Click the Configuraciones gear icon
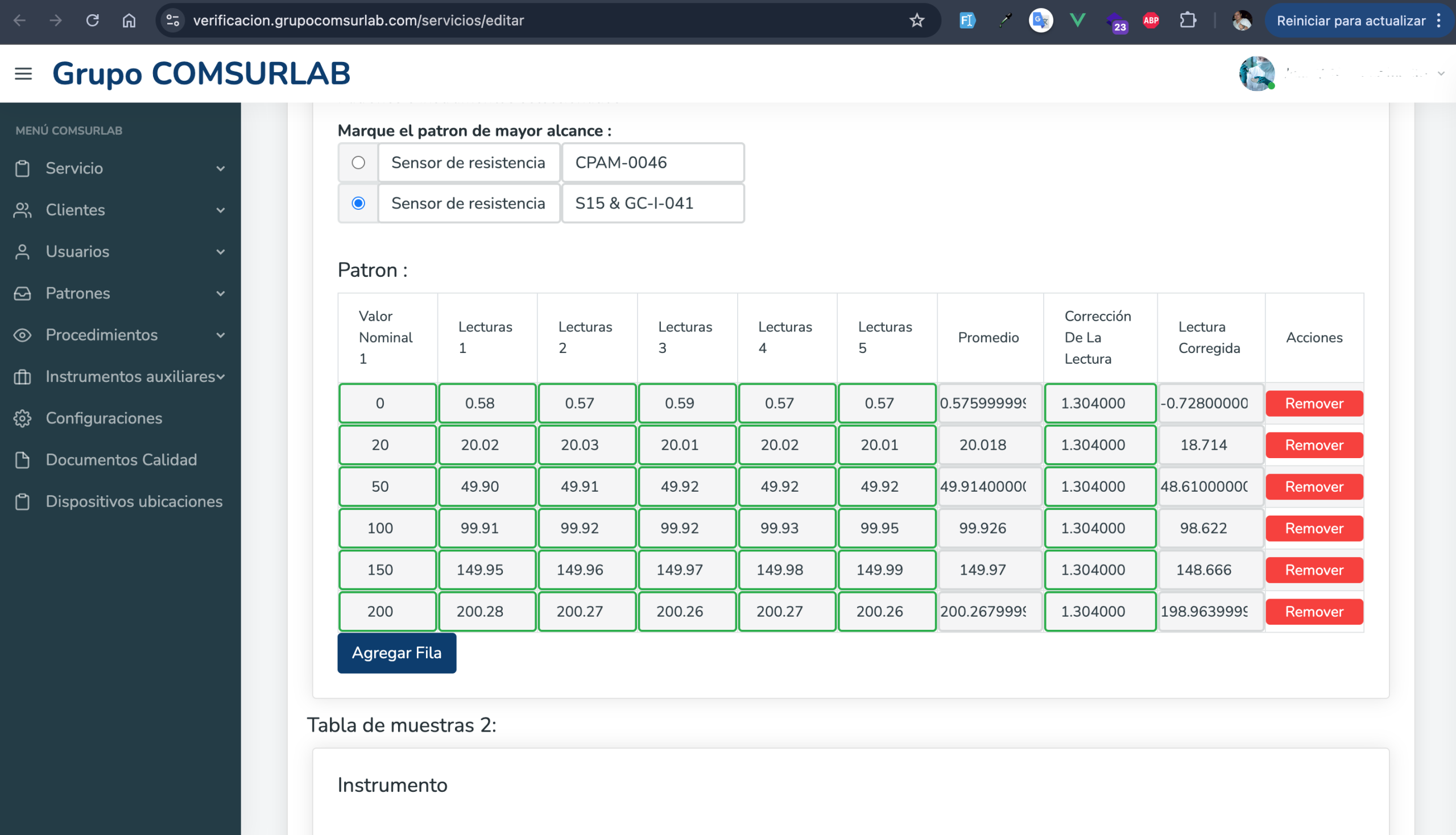Viewport: 1456px width, 835px height. click(22, 418)
